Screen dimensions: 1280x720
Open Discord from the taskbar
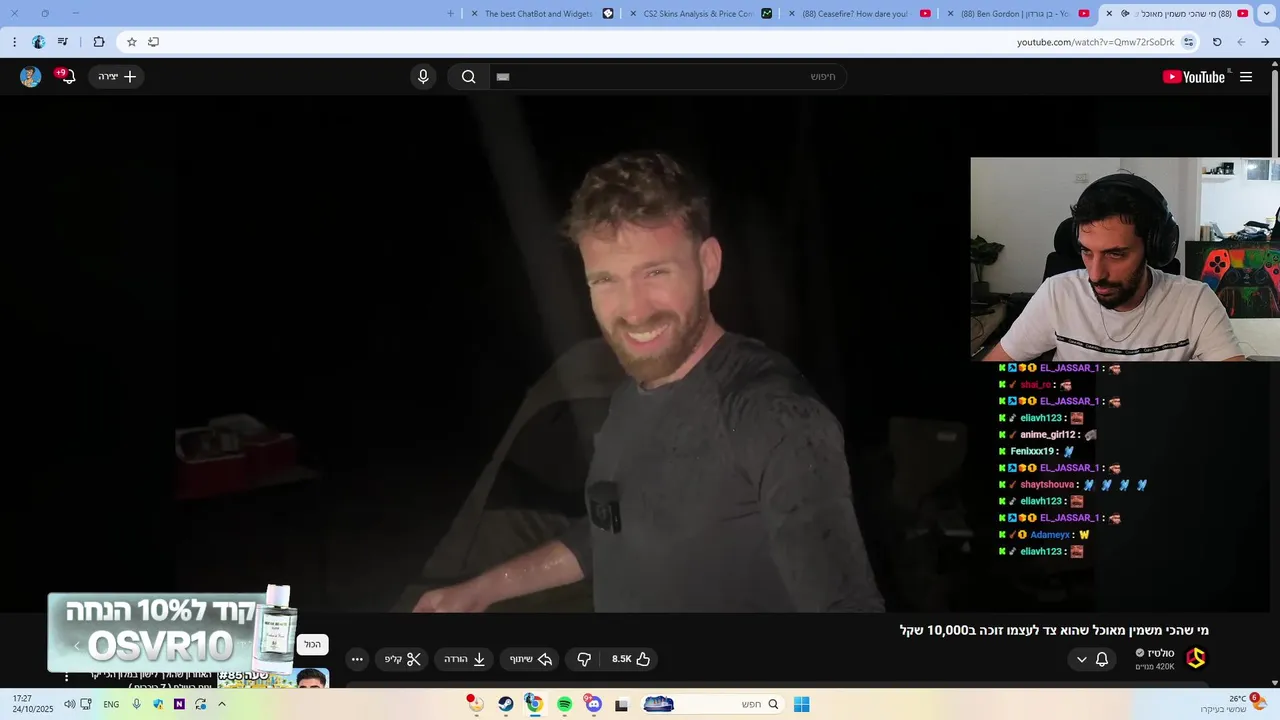(593, 704)
